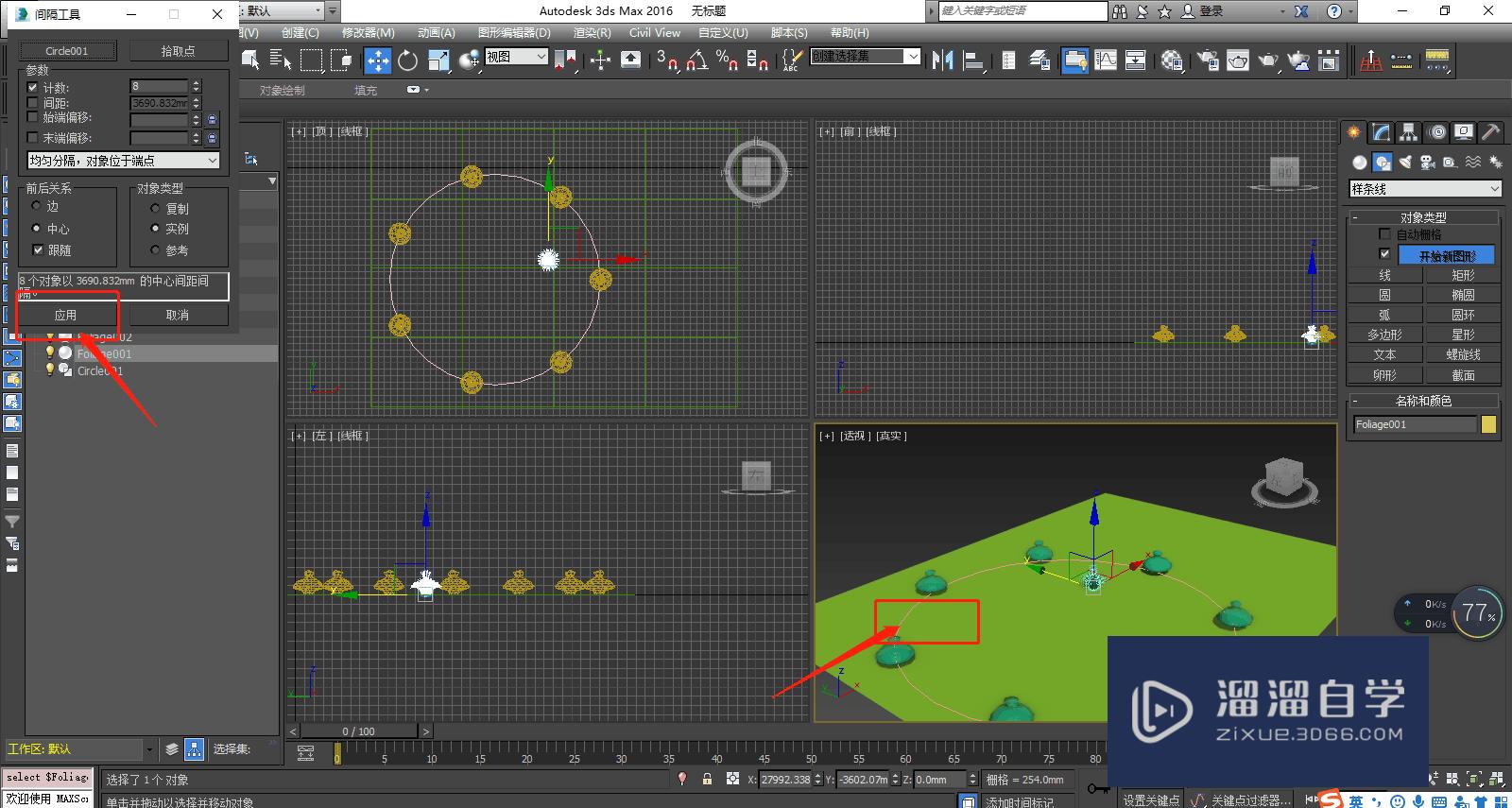Screen dimensions: 1512x808
Task: Select the Scale tool
Action: tap(438, 60)
